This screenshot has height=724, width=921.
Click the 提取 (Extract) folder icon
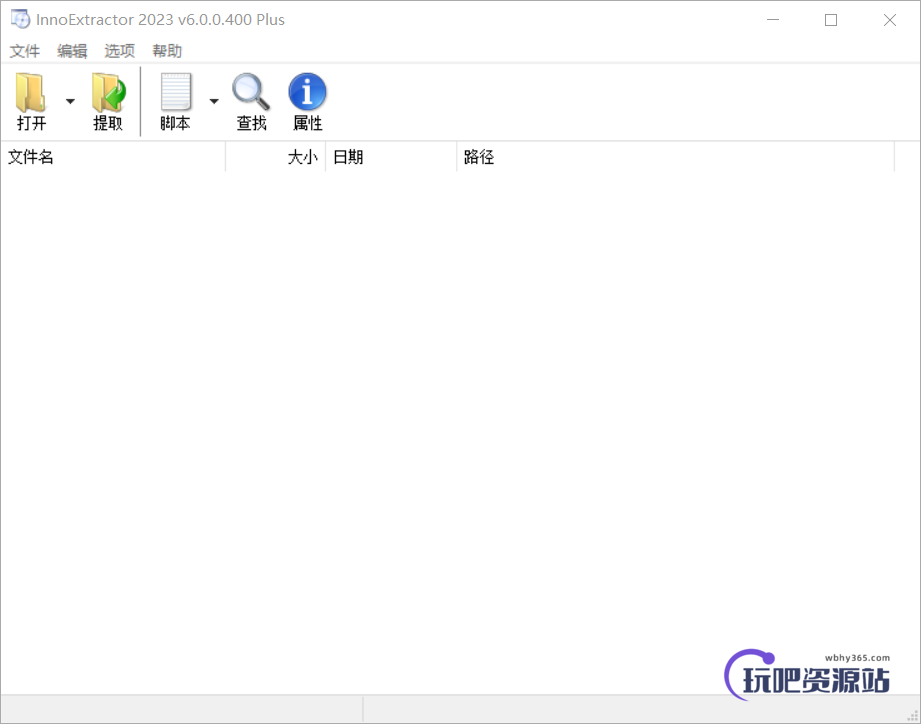(108, 92)
